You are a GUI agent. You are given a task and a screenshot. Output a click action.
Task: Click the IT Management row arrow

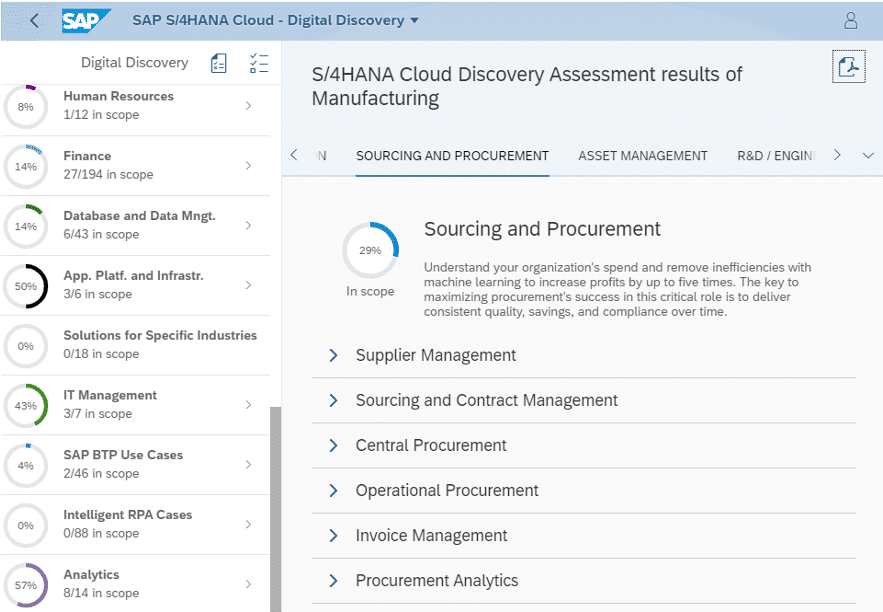(248, 405)
